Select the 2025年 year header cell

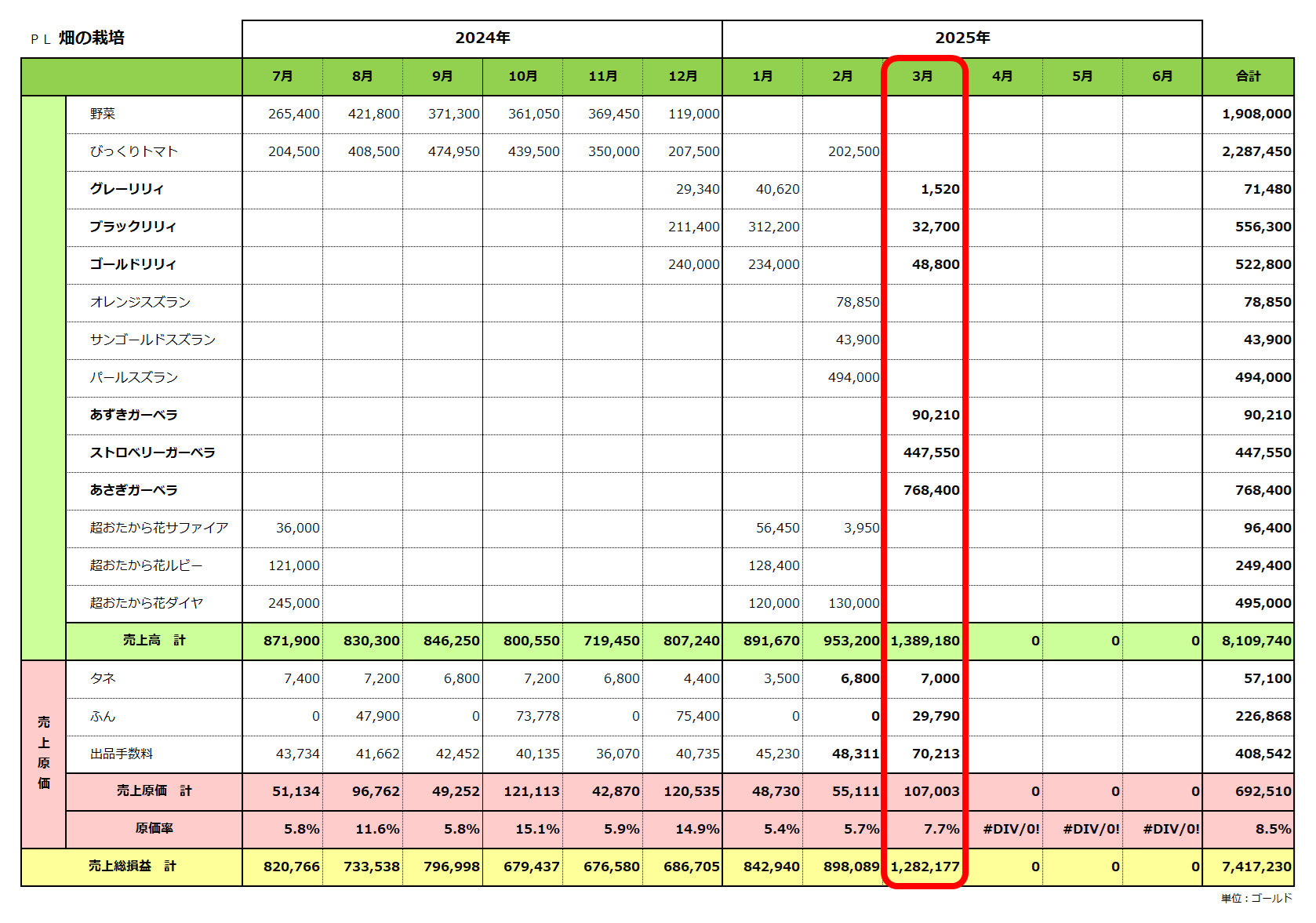(962, 38)
